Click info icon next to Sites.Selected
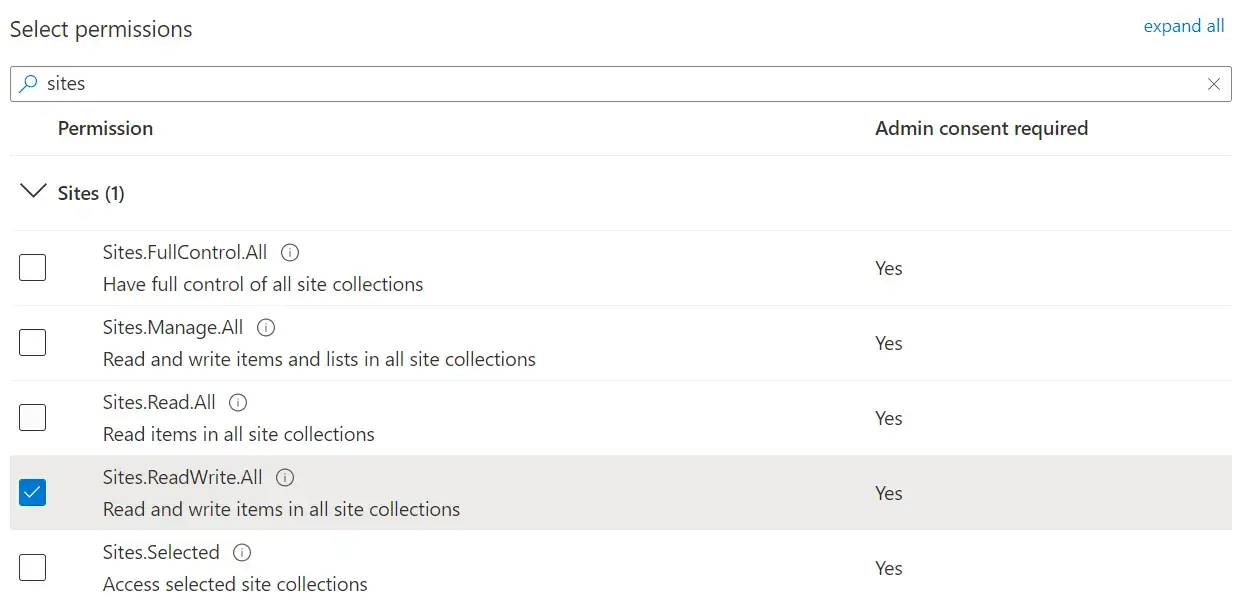This screenshot has width=1248, height=605. click(241, 552)
